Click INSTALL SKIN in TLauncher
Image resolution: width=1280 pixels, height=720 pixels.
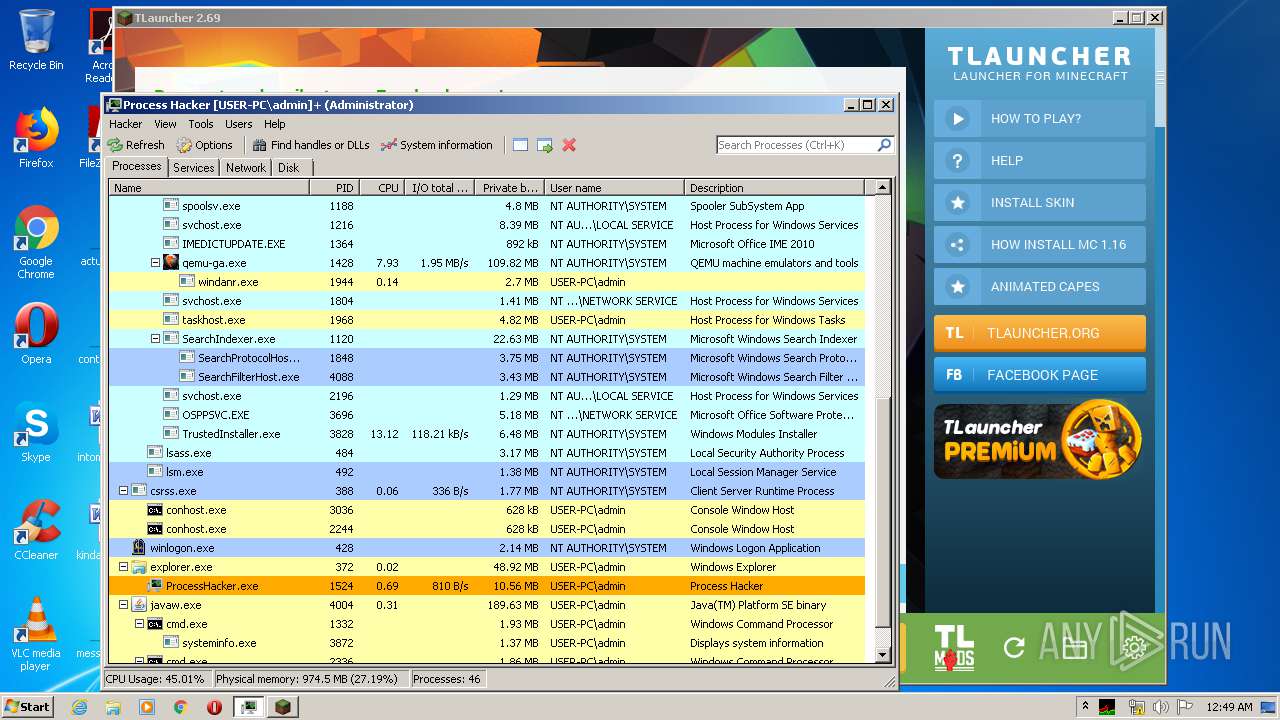[x=1040, y=202]
